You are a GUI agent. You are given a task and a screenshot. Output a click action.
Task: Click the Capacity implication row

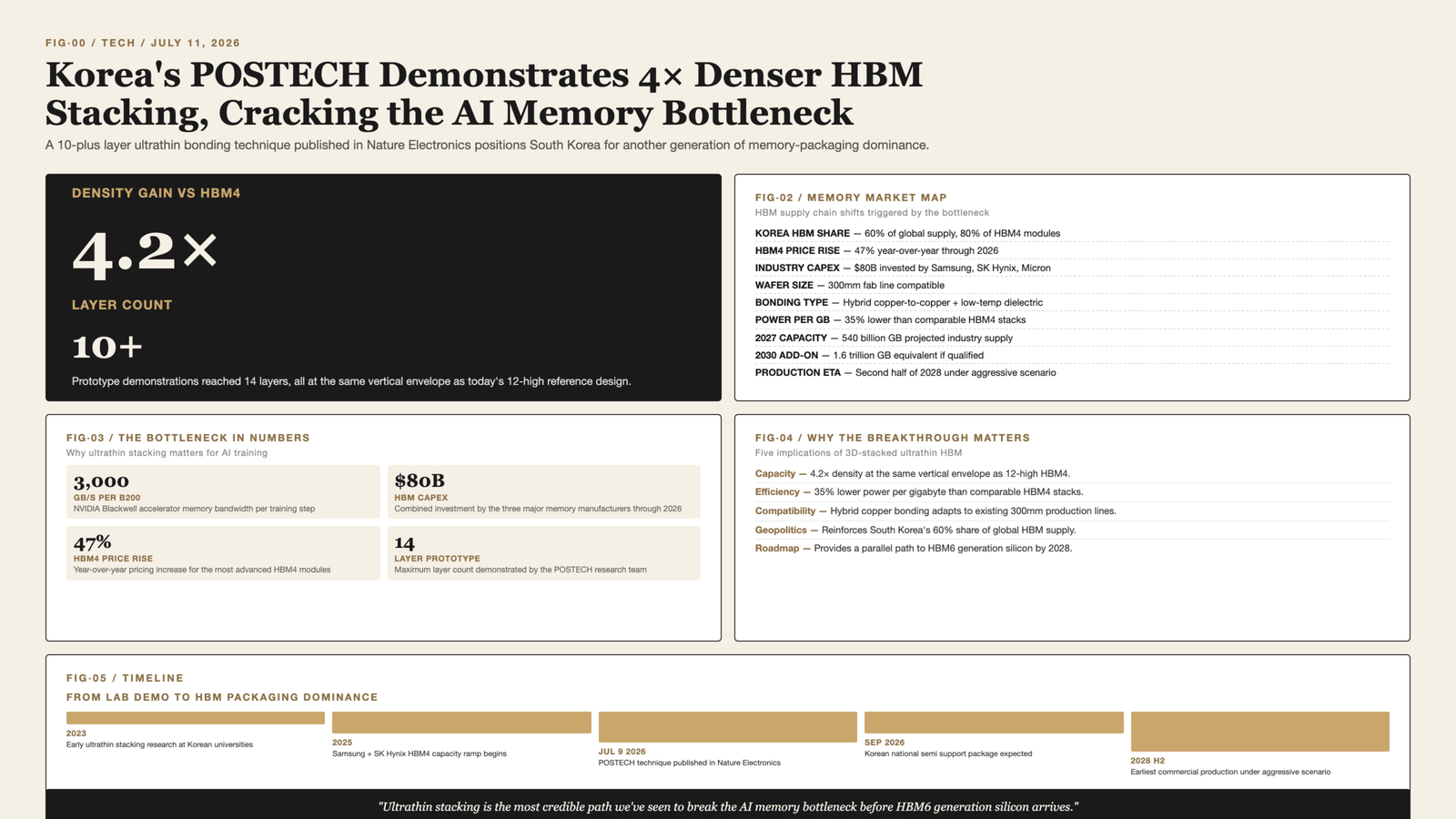coord(1072,473)
